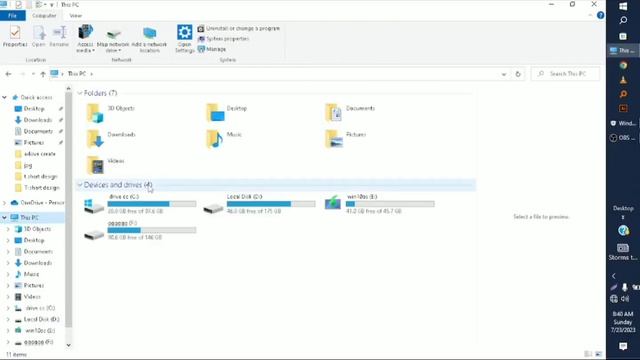Collapse the Folders (7) group
This screenshot has height=360, width=640.
coord(80,93)
